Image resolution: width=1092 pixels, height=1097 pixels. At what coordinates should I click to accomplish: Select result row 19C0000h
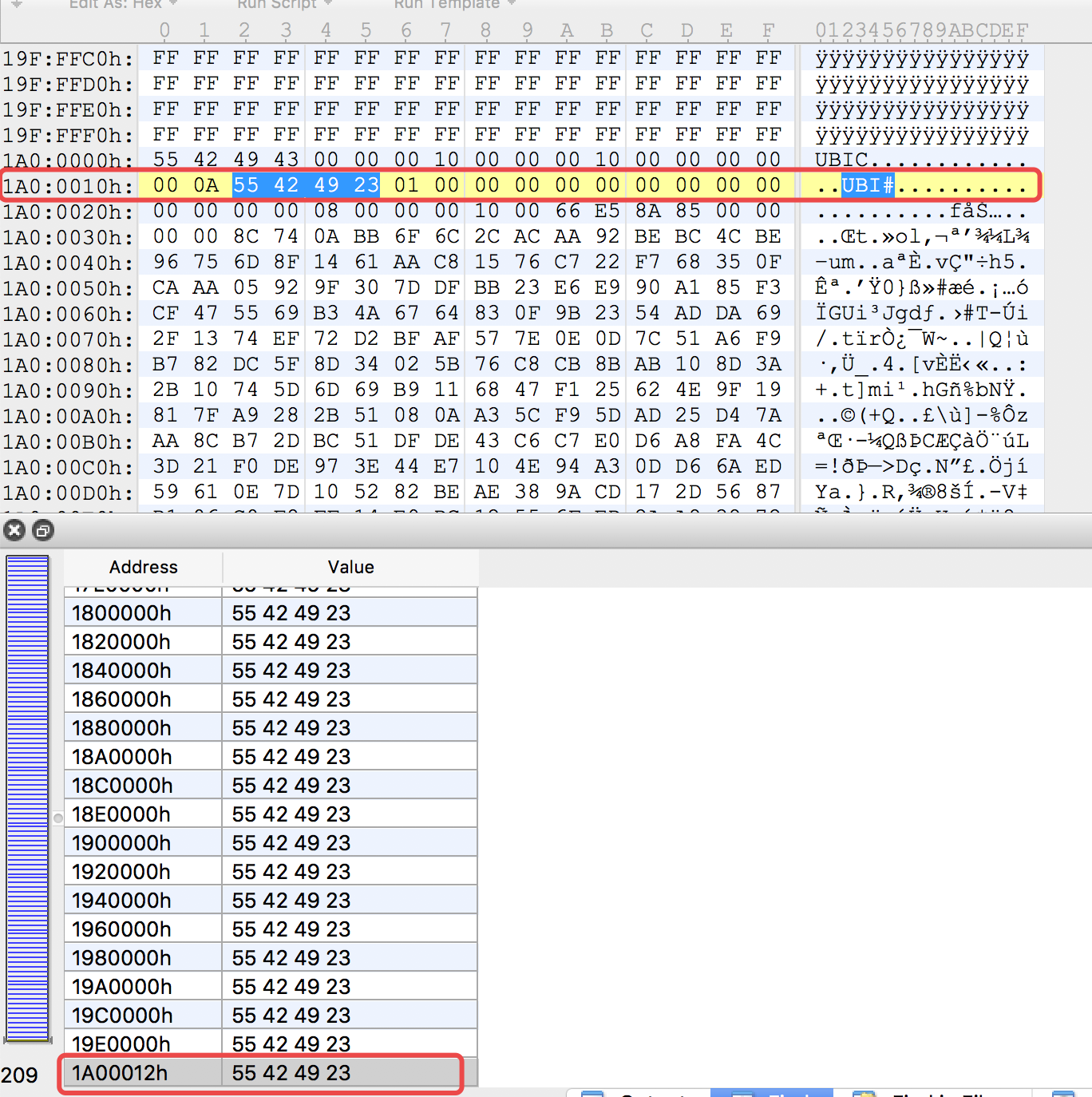pos(271,1016)
